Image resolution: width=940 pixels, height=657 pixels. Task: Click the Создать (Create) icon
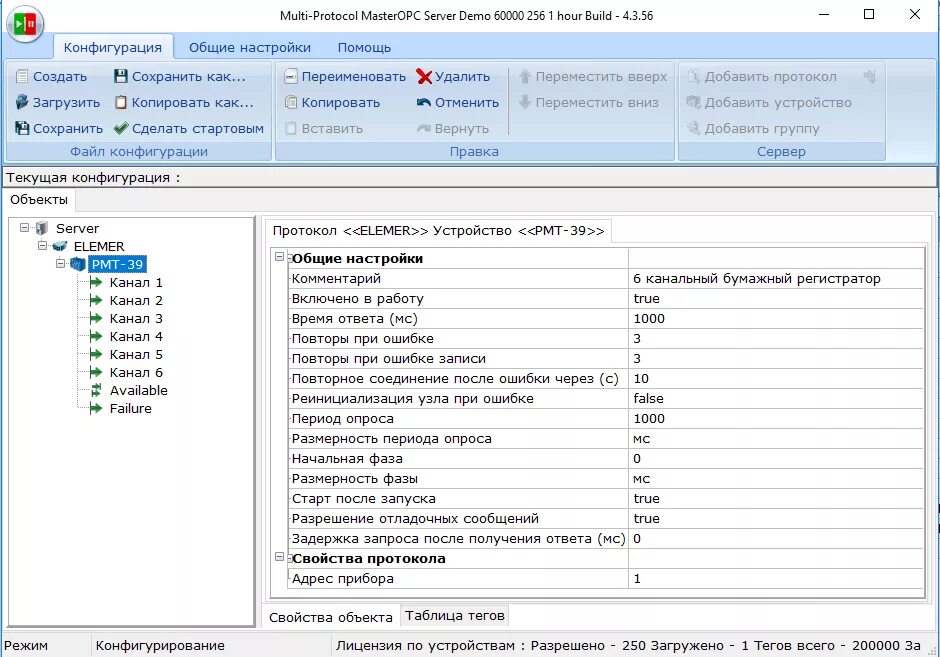pos(22,76)
